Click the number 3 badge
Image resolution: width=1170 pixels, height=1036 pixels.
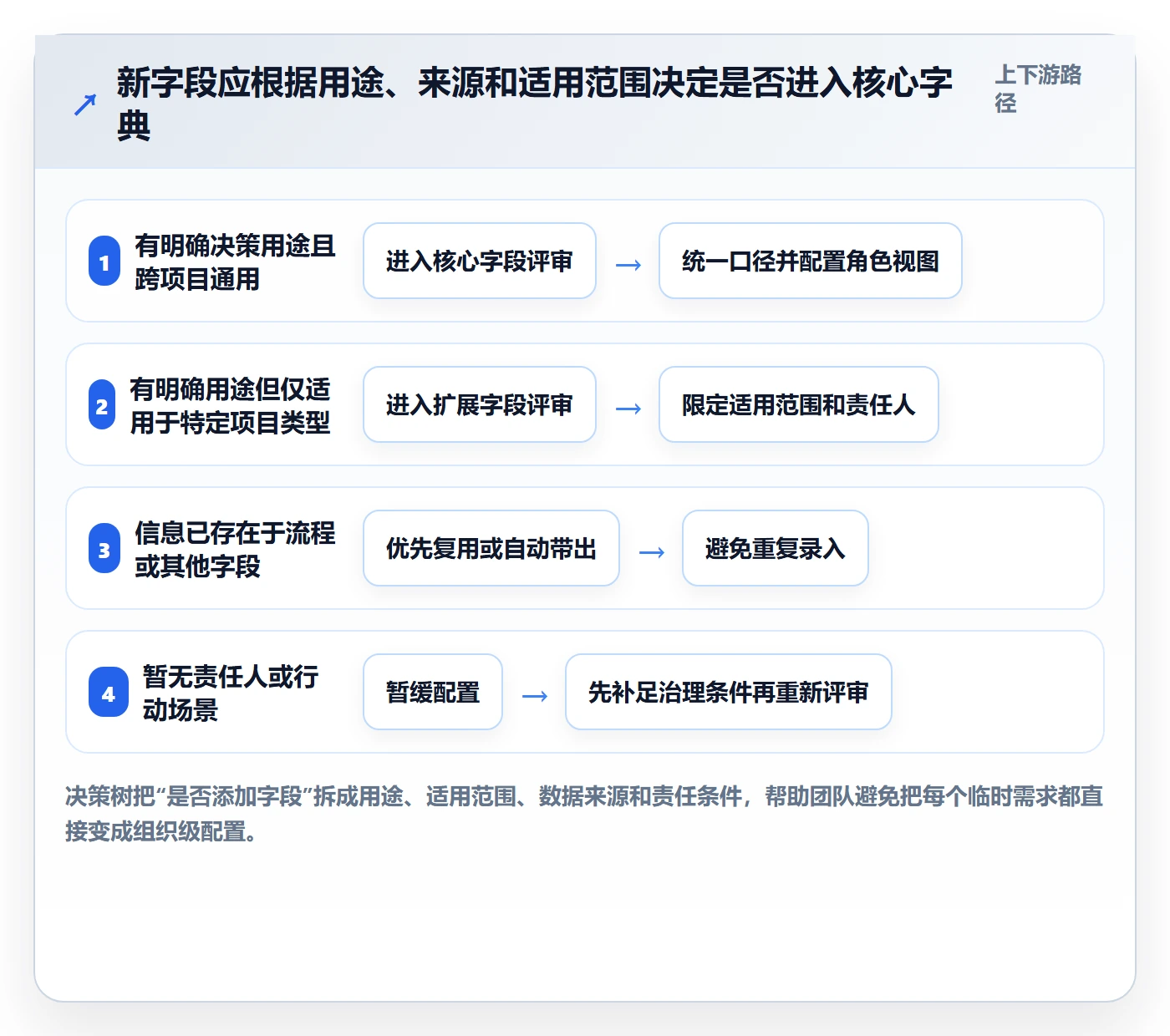(x=104, y=549)
